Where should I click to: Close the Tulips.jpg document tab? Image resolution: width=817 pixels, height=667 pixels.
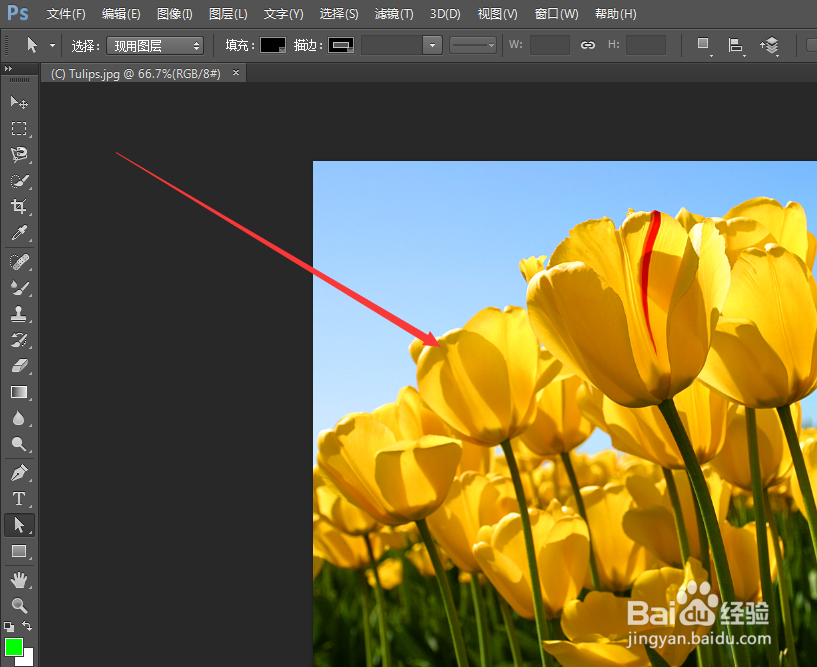[236, 72]
